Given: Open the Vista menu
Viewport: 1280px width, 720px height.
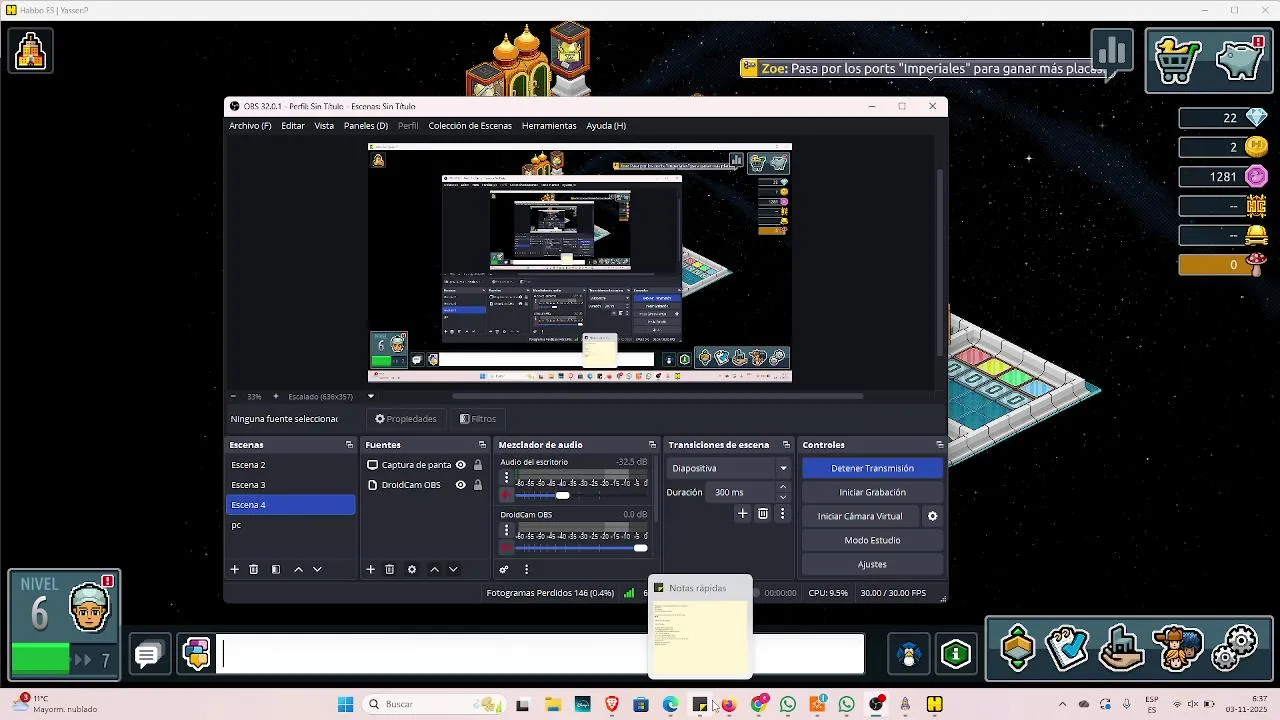Looking at the screenshot, I should click(x=324, y=126).
